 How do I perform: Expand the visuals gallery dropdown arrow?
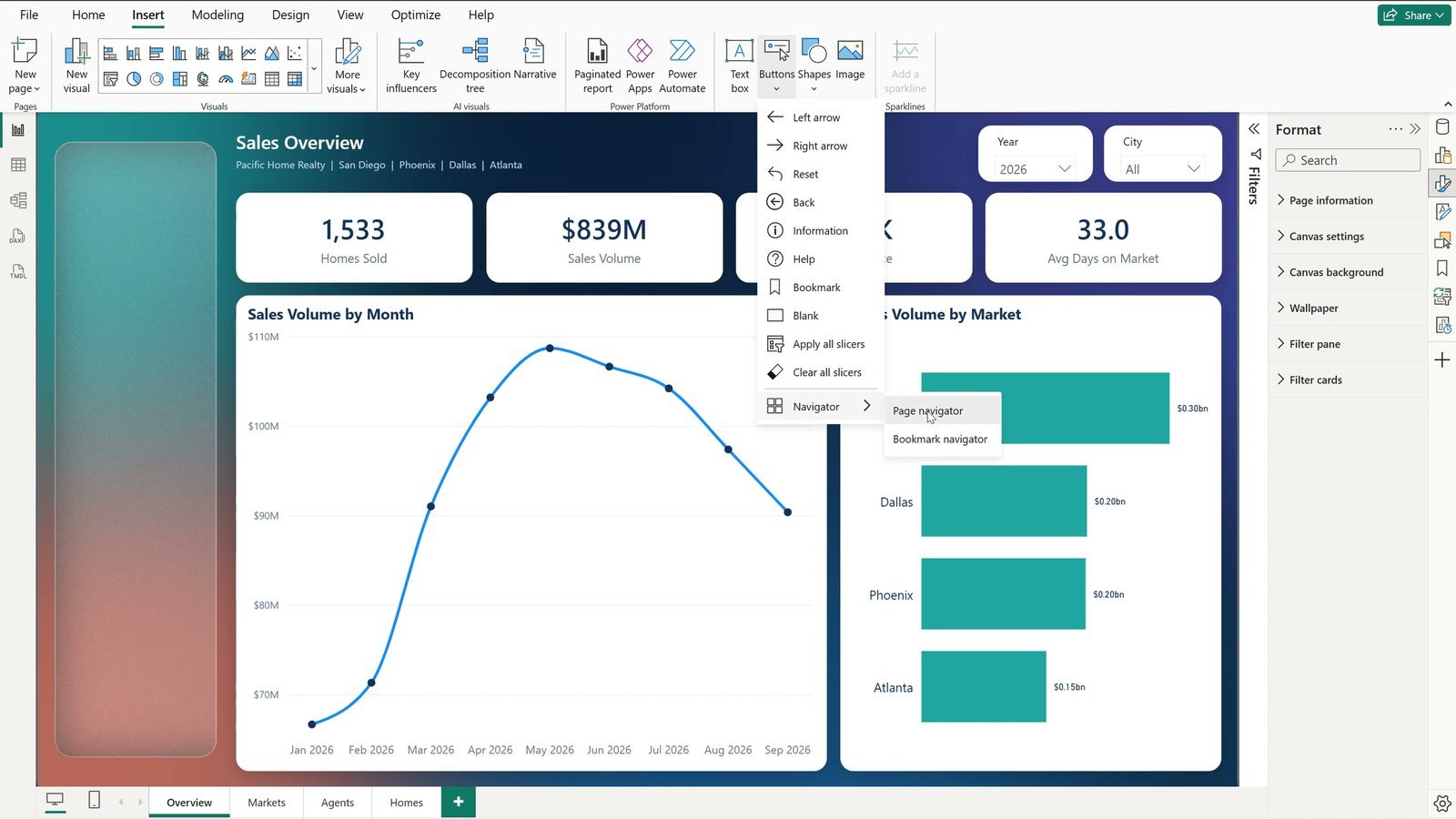(x=314, y=67)
